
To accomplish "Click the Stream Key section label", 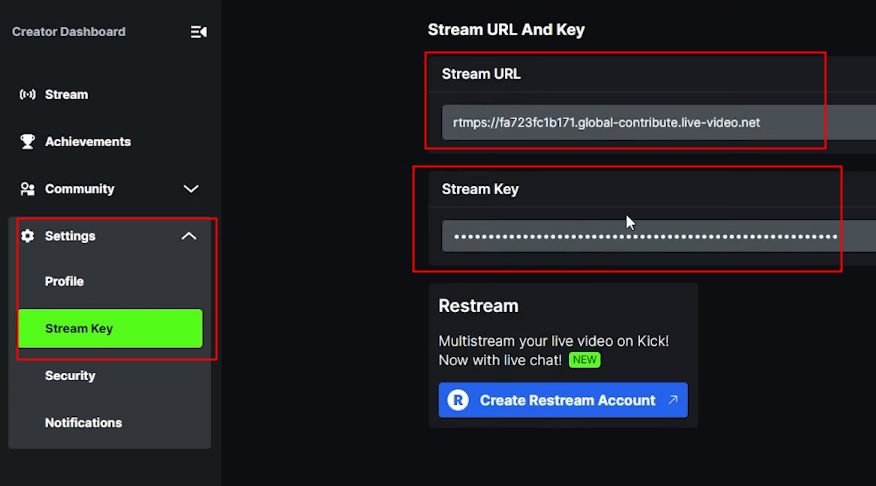I will pos(480,189).
